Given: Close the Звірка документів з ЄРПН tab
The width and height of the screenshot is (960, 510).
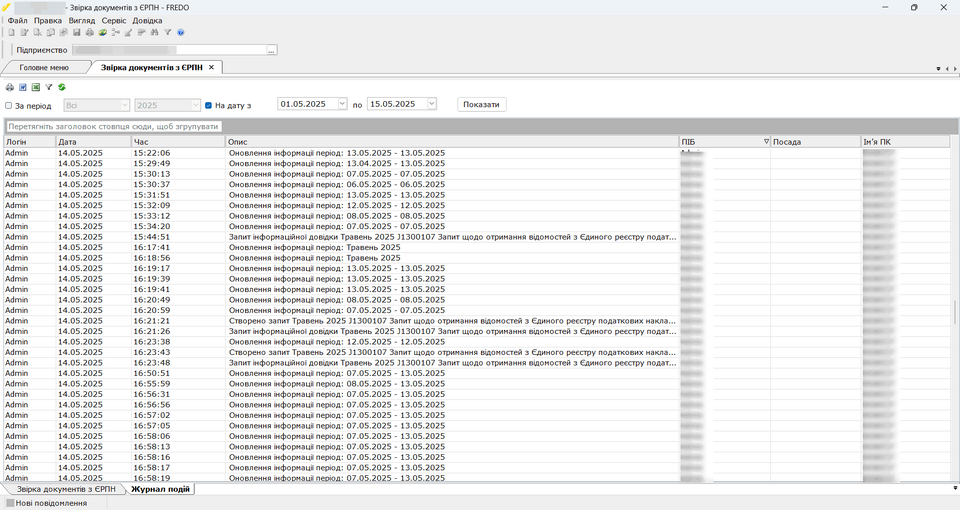Looking at the screenshot, I should pos(211,67).
